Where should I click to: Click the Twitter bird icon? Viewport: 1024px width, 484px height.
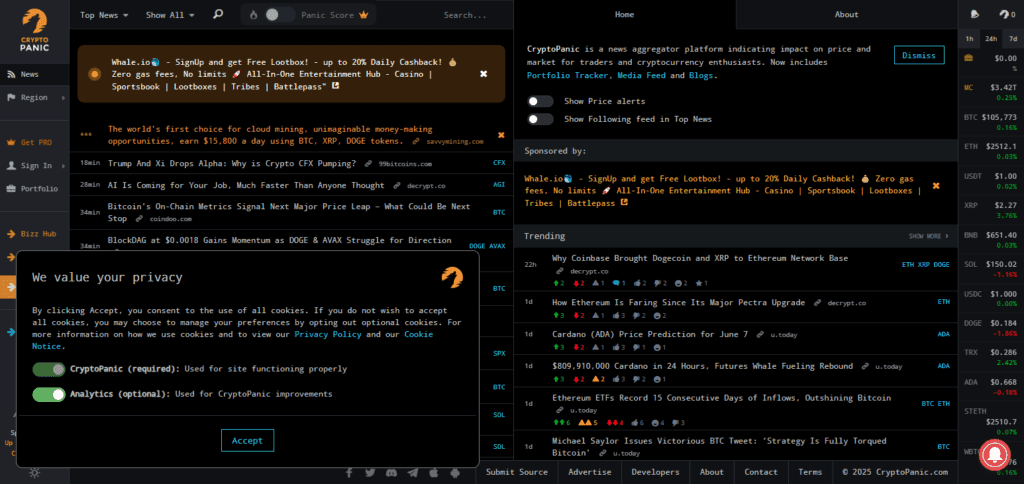(370, 472)
